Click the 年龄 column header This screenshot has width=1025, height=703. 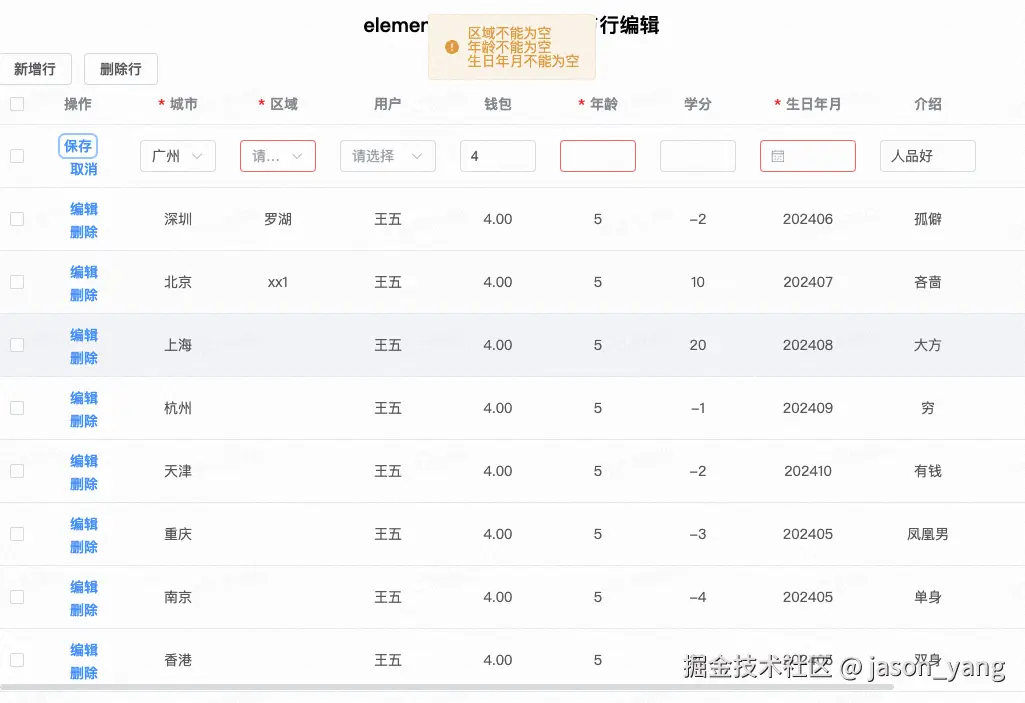(x=603, y=104)
